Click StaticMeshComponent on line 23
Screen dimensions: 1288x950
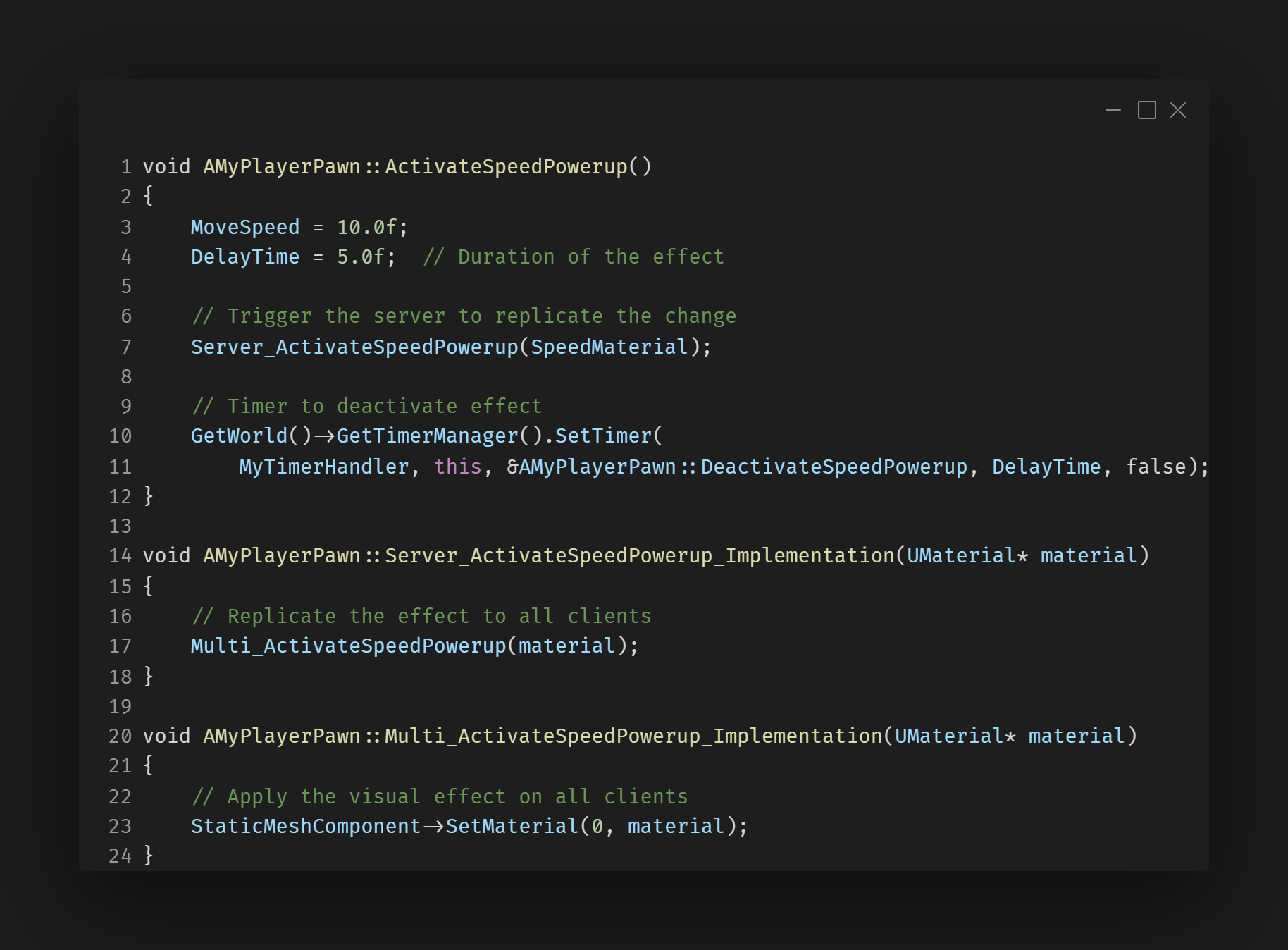305,827
